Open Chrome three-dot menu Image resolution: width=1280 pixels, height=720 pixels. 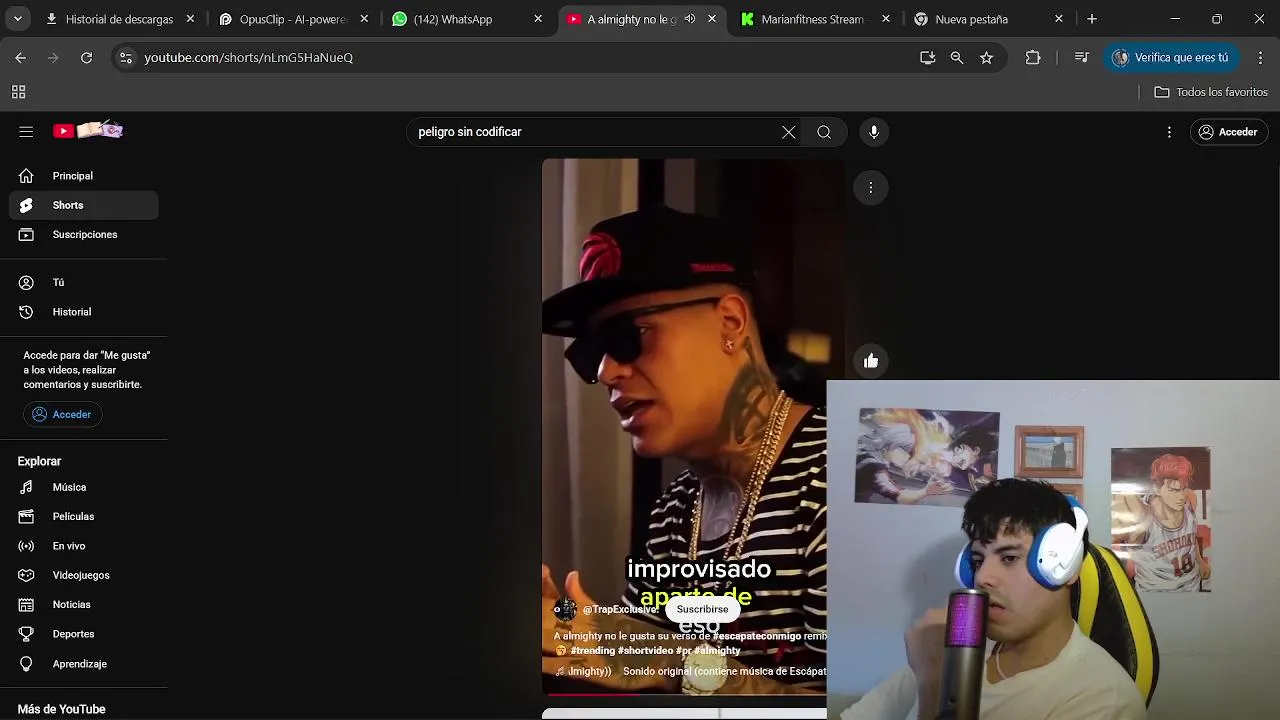tap(1260, 58)
